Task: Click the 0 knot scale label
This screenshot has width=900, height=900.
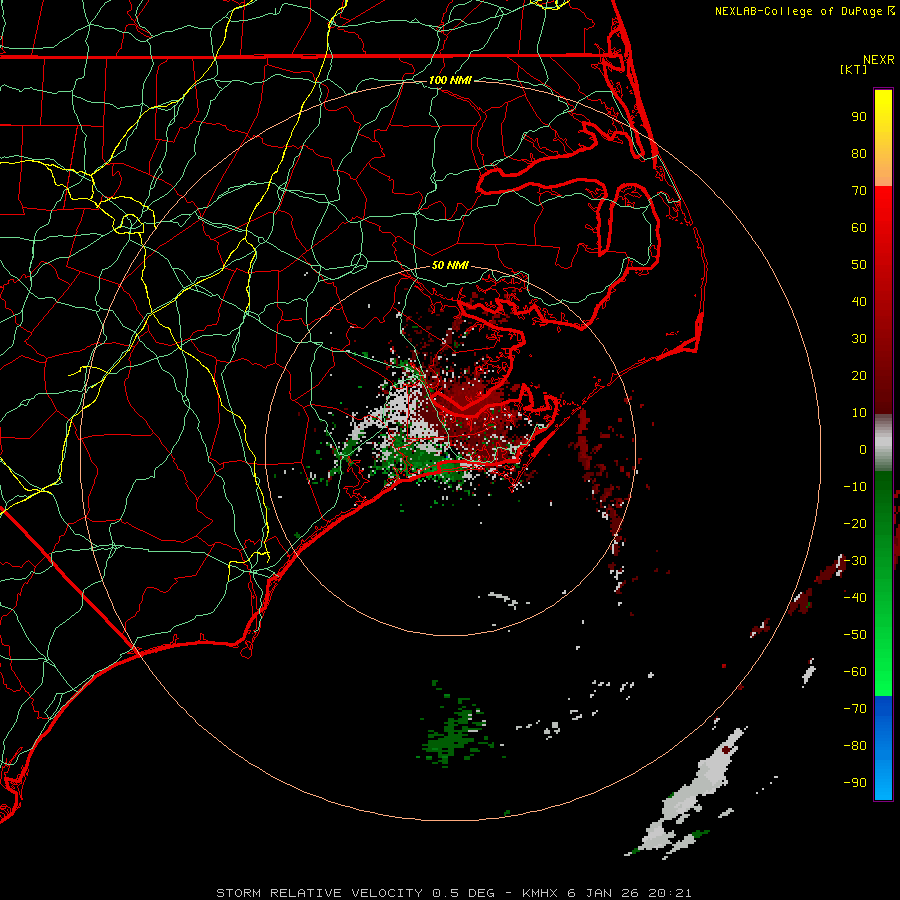Action: point(863,449)
